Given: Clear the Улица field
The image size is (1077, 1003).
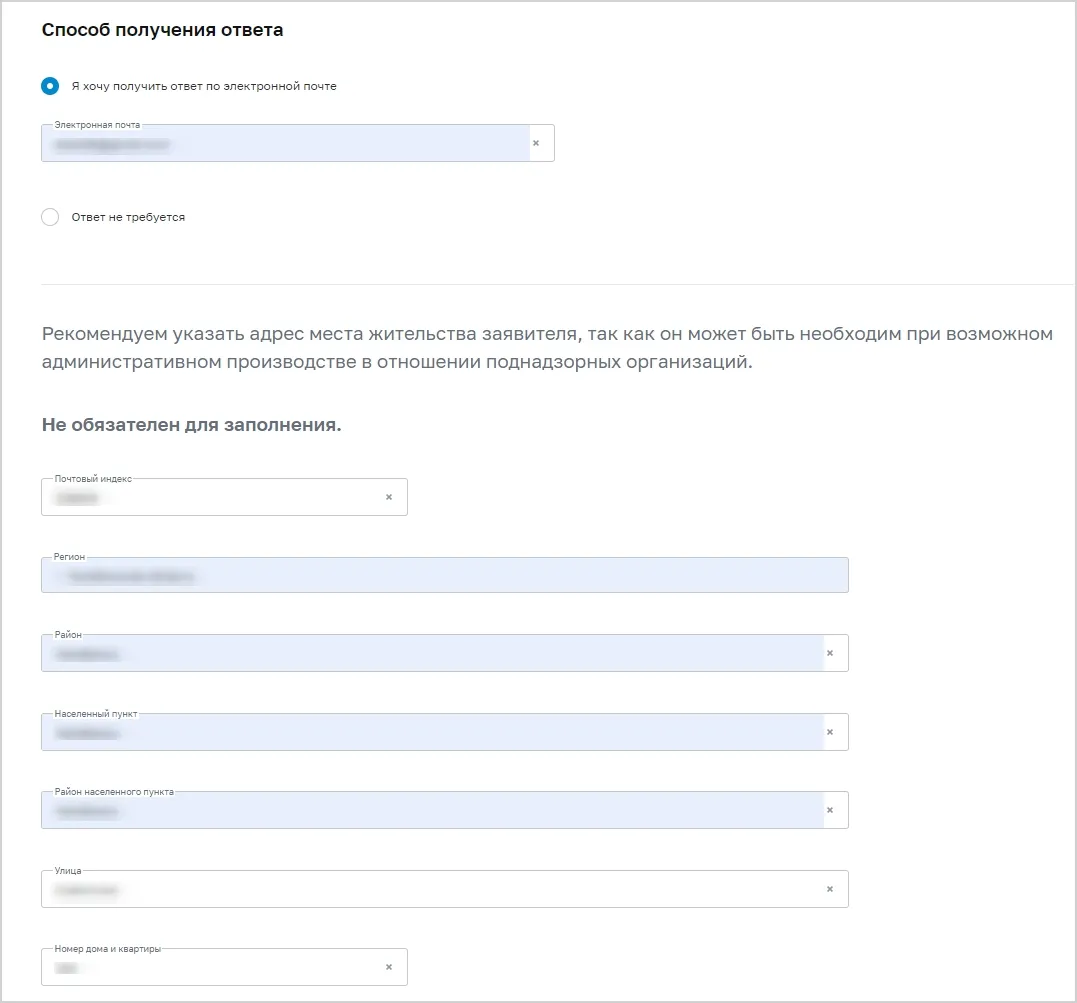Looking at the screenshot, I should pyautogui.click(x=830, y=889).
